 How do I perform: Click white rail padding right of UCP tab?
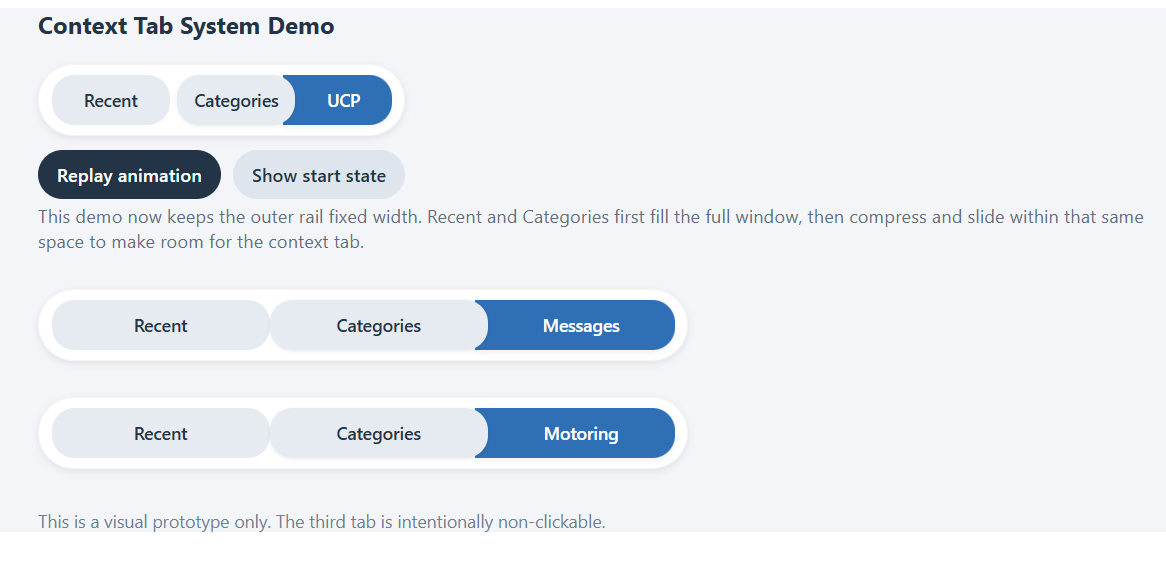398,101
